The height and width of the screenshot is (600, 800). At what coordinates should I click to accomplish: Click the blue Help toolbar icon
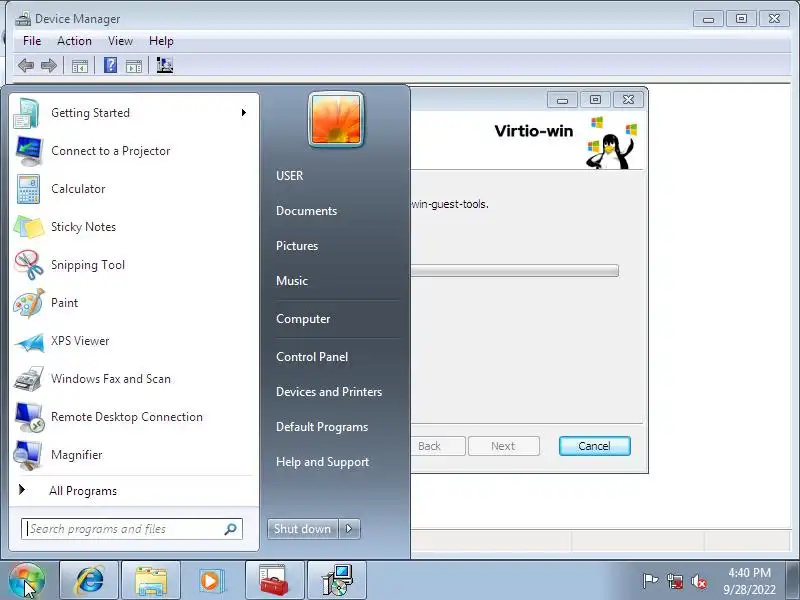tap(111, 65)
